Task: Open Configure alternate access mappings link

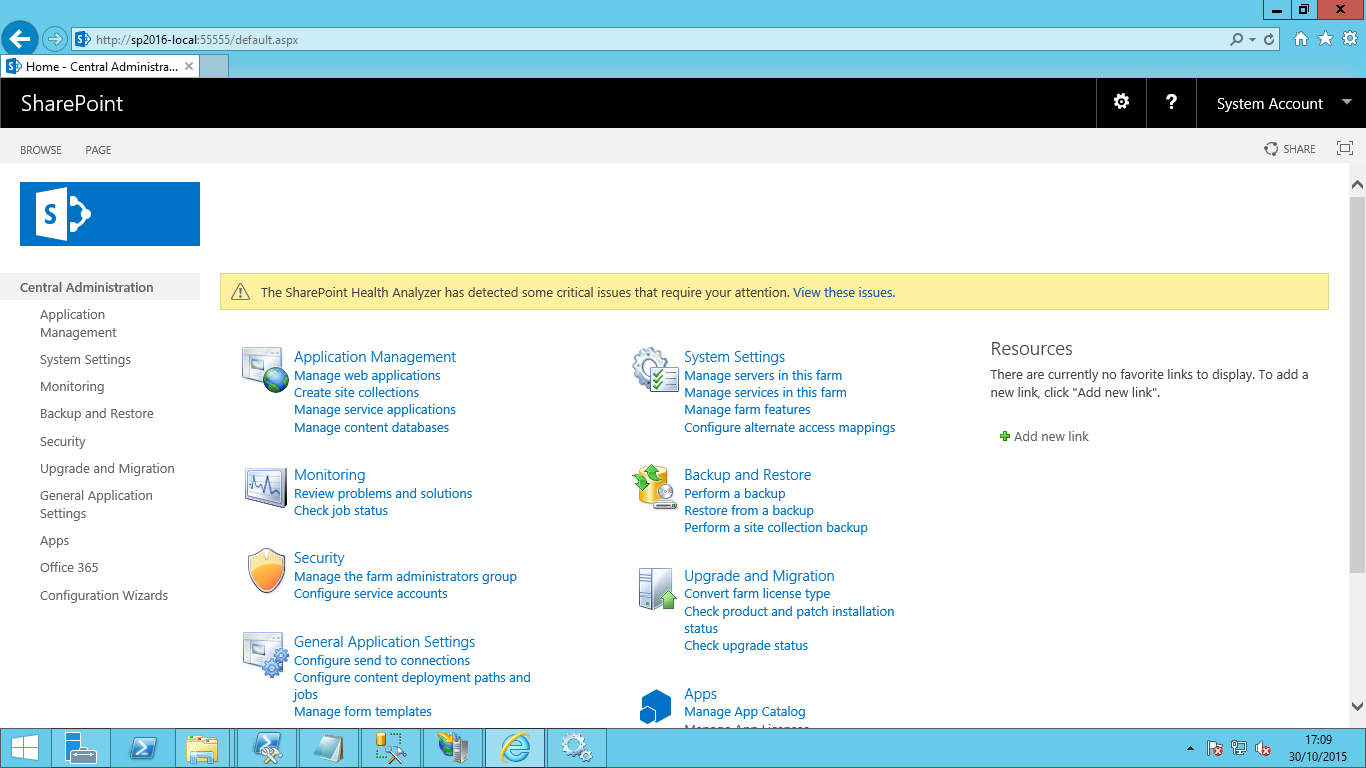Action: click(790, 428)
